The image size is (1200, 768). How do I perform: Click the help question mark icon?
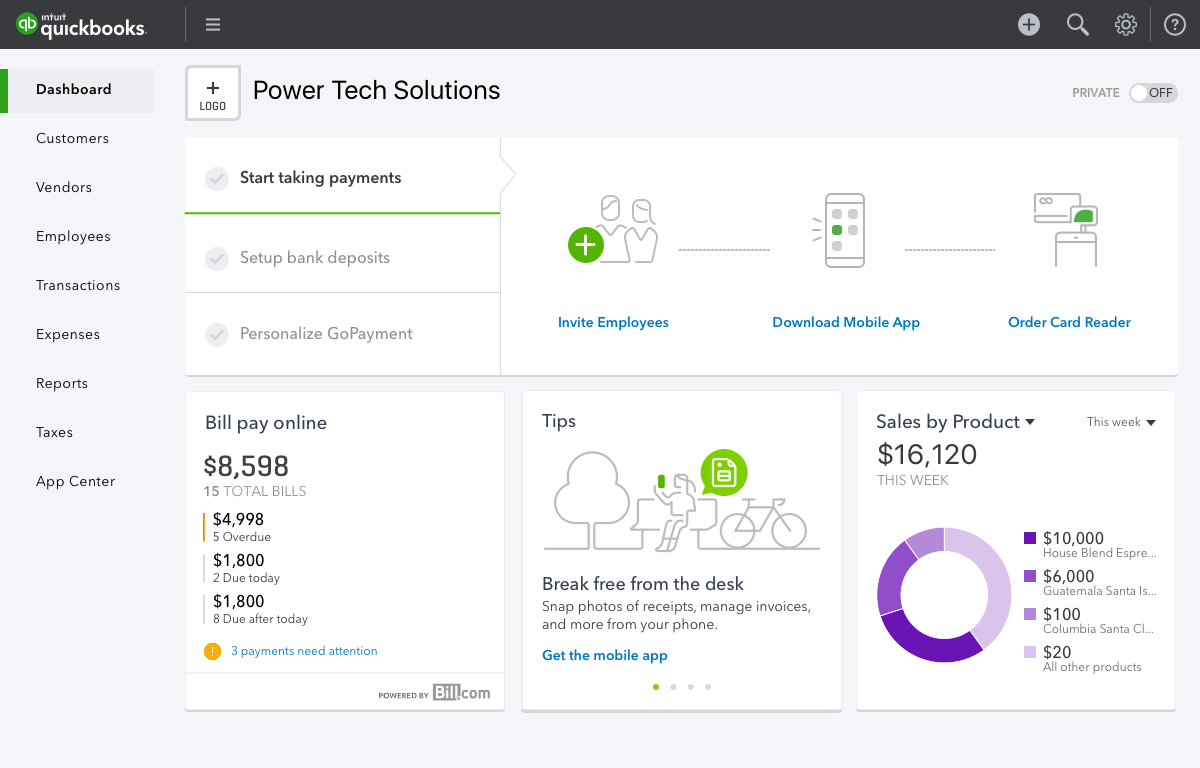click(1175, 25)
